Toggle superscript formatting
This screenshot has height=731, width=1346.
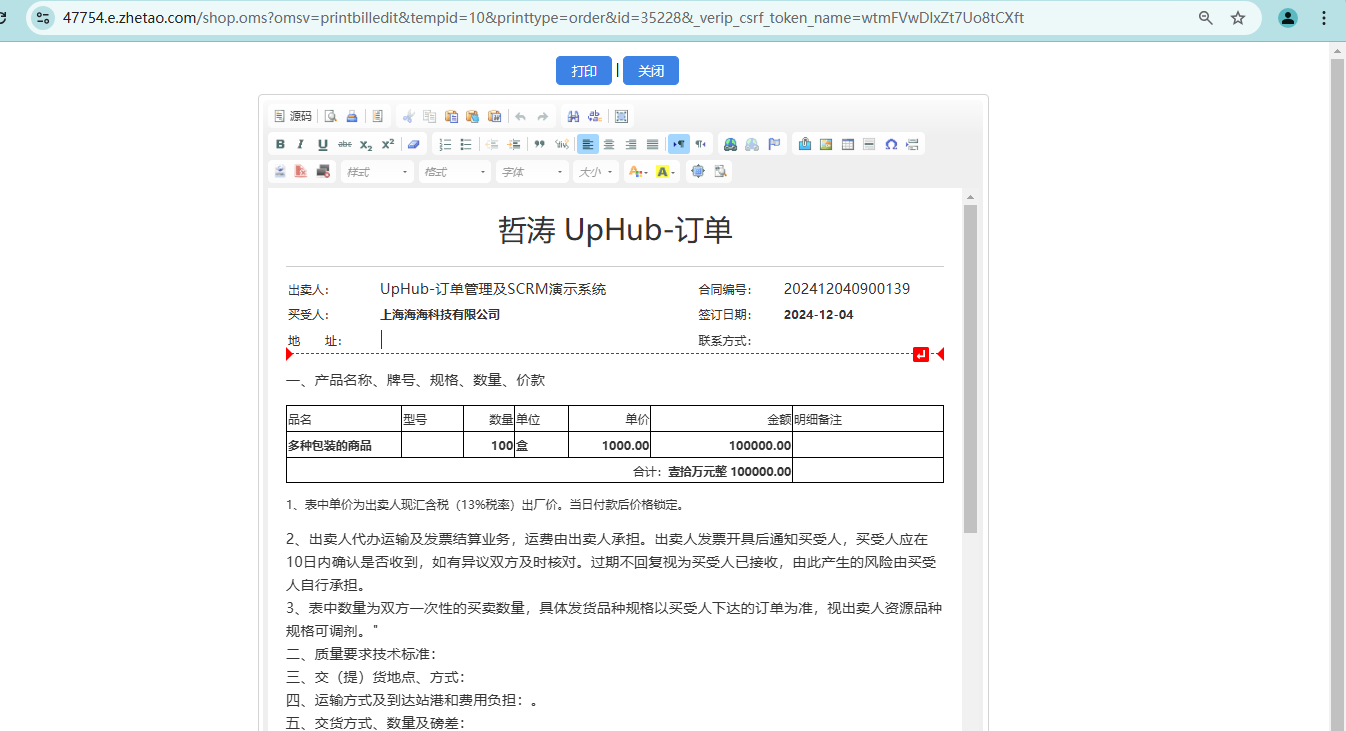[x=387, y=144]
